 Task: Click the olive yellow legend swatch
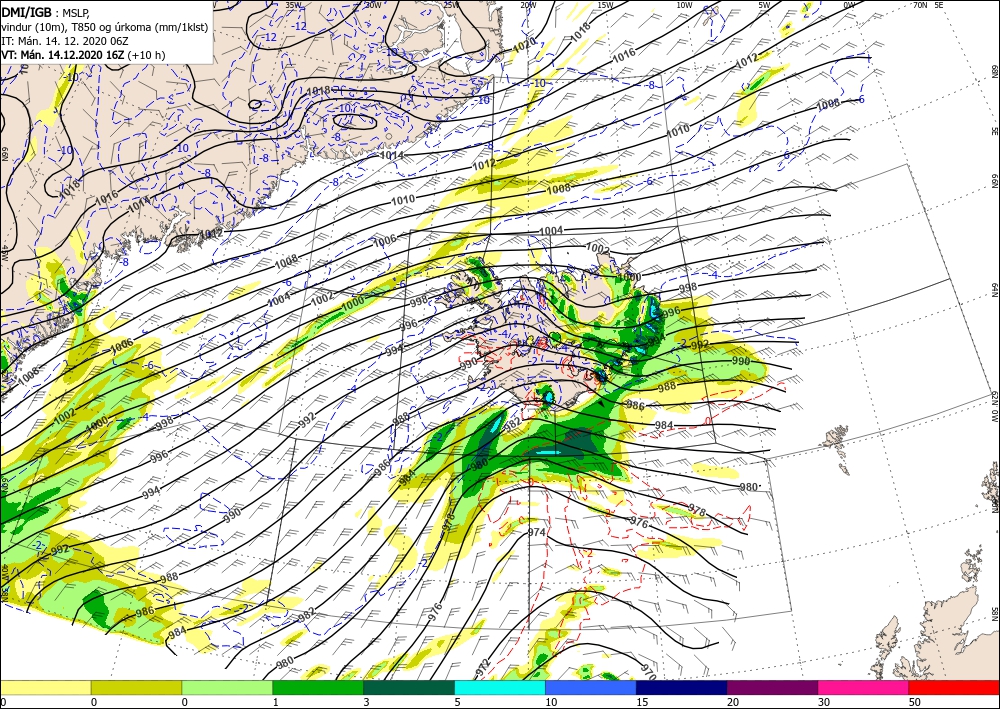136,687
